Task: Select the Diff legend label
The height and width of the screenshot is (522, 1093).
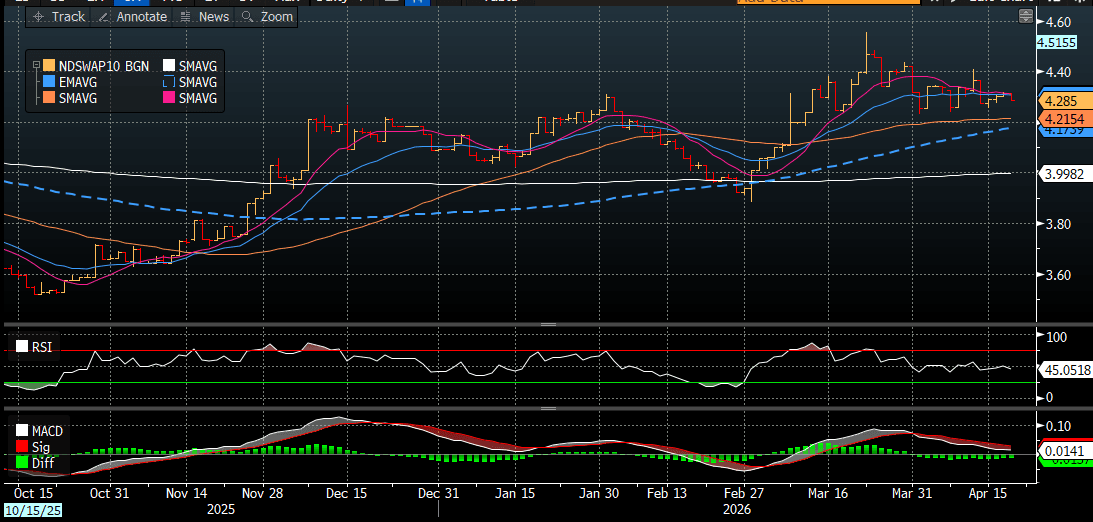Action: (x=41, y=462)
